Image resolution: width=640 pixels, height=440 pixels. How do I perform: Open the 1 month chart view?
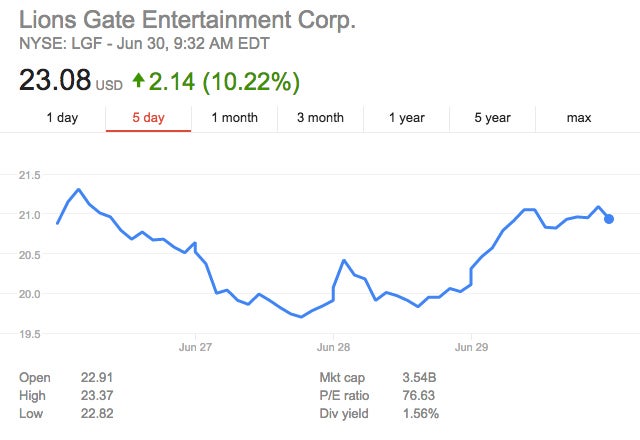click(234, 118)
